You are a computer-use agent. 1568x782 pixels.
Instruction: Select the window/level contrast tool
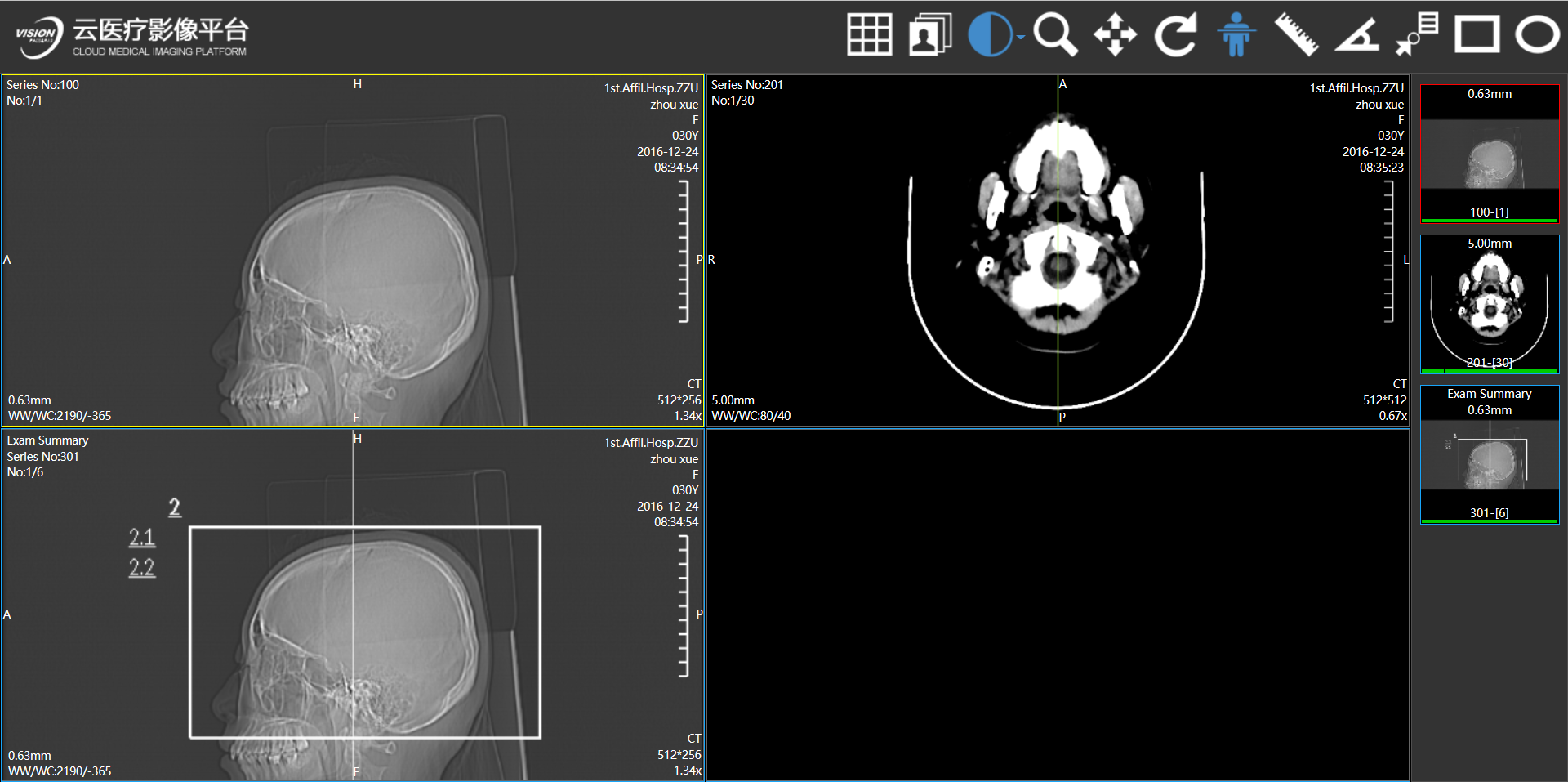pyautogui.click(x=989, y=35)
